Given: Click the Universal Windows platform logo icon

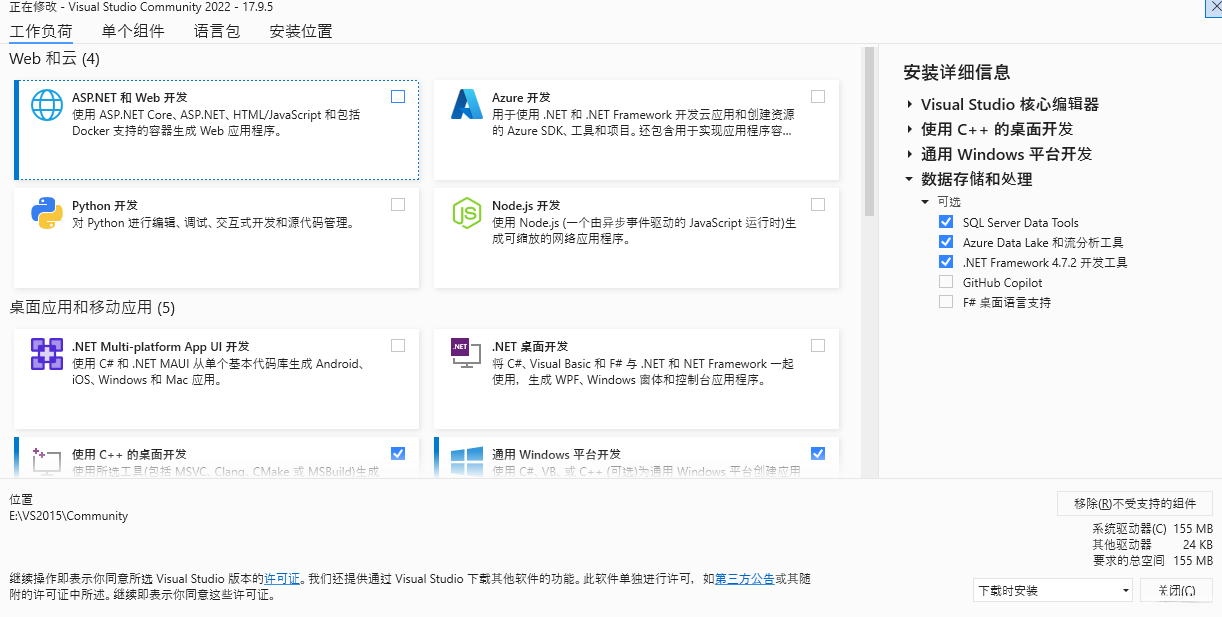Looking at the screenshot, I should click(467, 460).
